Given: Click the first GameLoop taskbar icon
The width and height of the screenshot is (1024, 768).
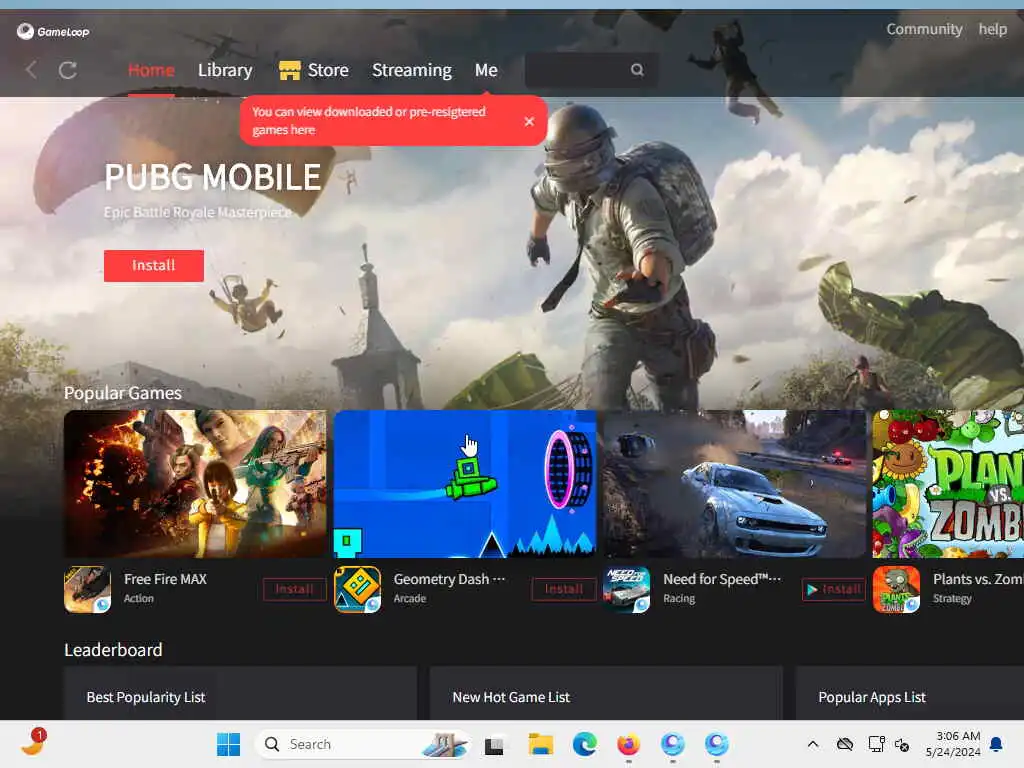Looking at the screenshot, I should point(673,744).
